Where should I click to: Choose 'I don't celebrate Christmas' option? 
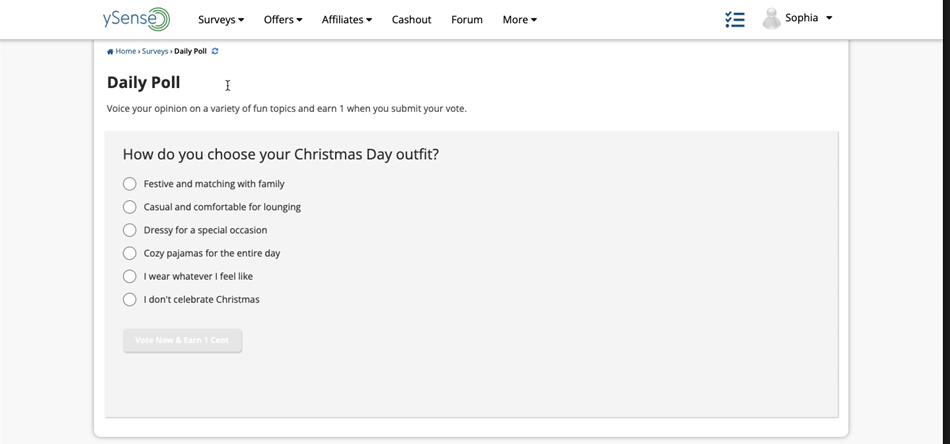pos(130,299)
